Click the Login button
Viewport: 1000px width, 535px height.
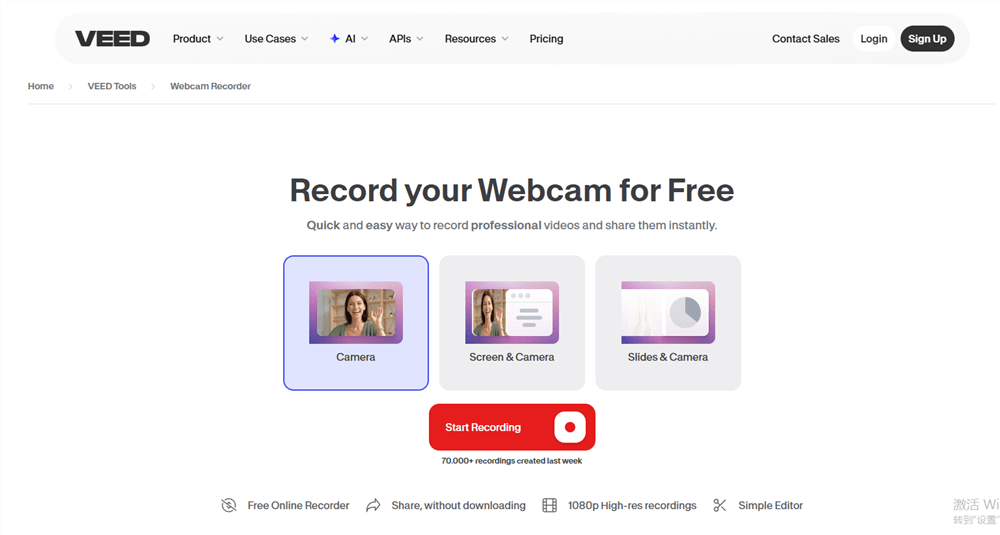tap(874, 39)
